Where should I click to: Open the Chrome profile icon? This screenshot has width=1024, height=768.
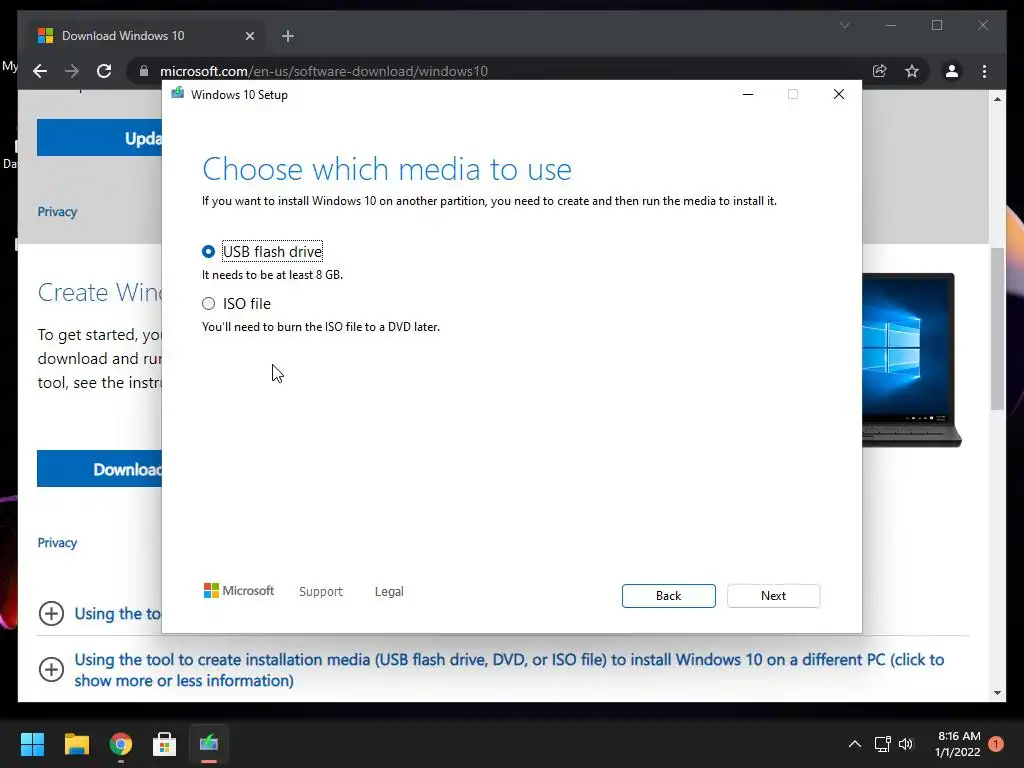coord(952,71)
